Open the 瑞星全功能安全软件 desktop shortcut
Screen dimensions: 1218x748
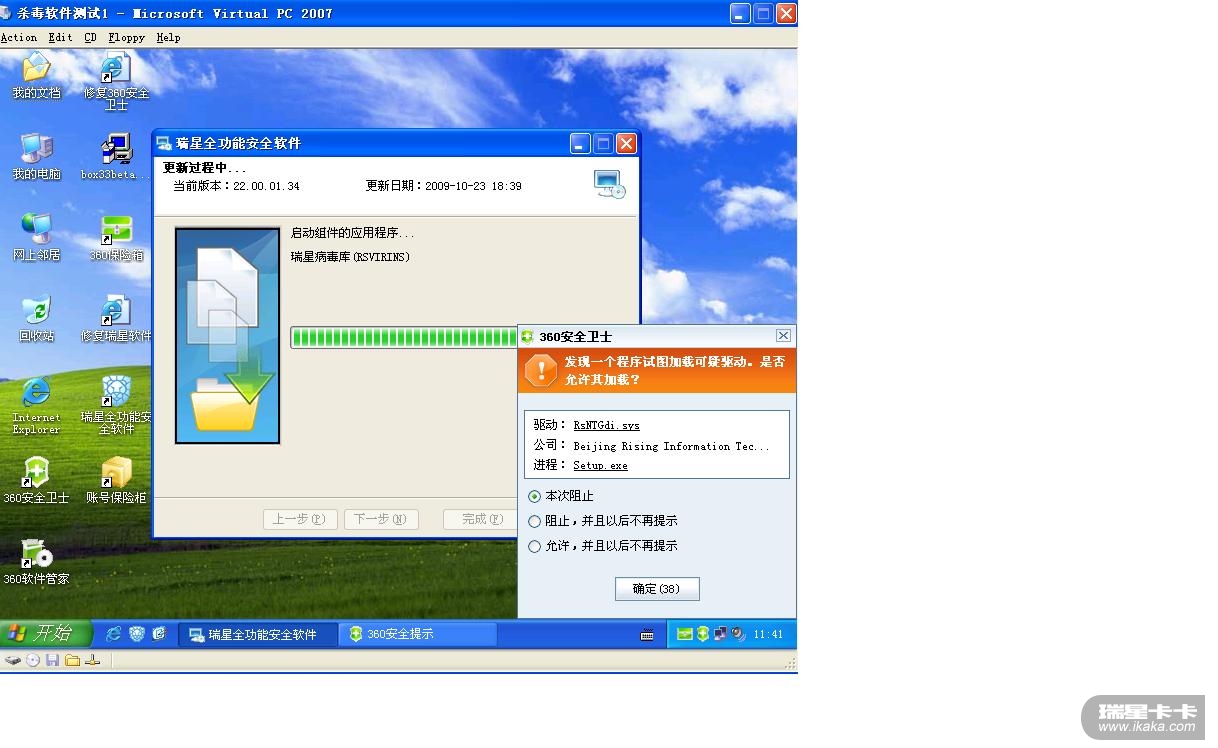pyautogui.click(x=116, y=406)
